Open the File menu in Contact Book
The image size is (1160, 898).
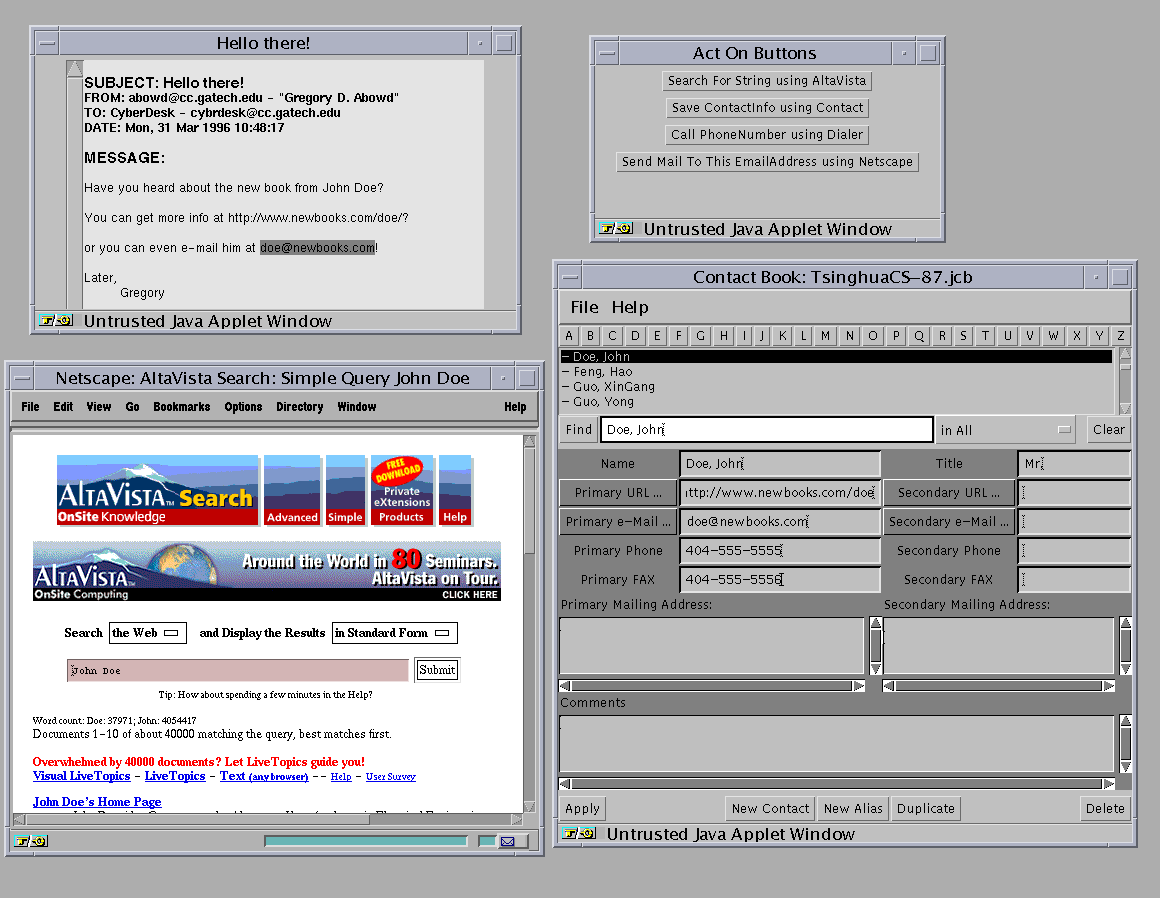[584, 307]
